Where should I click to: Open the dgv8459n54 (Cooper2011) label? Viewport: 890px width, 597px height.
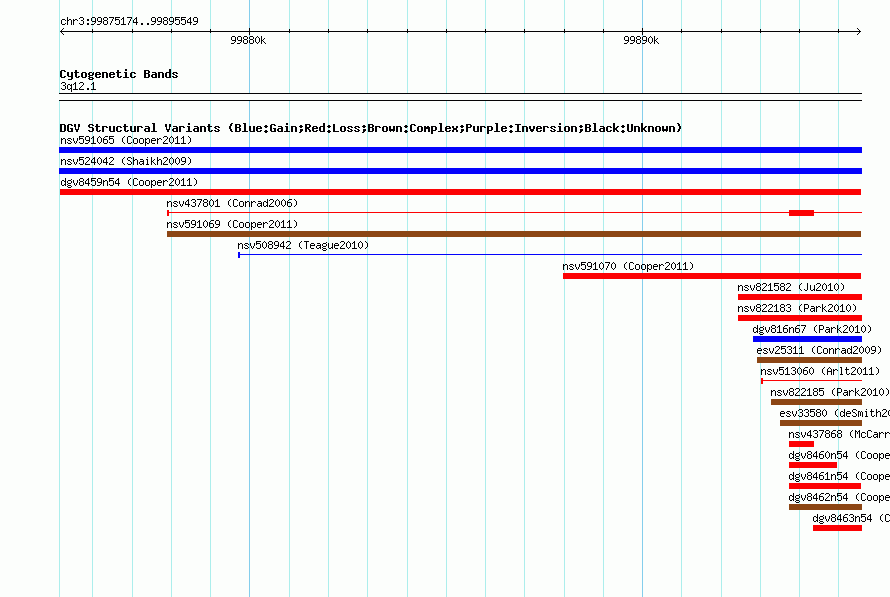point(129,182)
